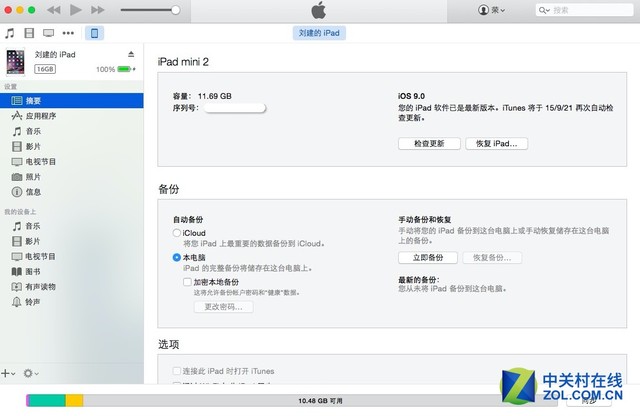640x416 pixels.
Task: Eject 刘建的 iPad
Action: 131,54
